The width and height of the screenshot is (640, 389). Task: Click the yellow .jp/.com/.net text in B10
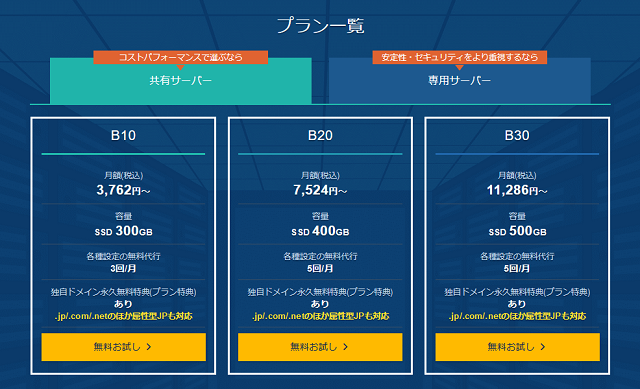click(x=123, y=316)
